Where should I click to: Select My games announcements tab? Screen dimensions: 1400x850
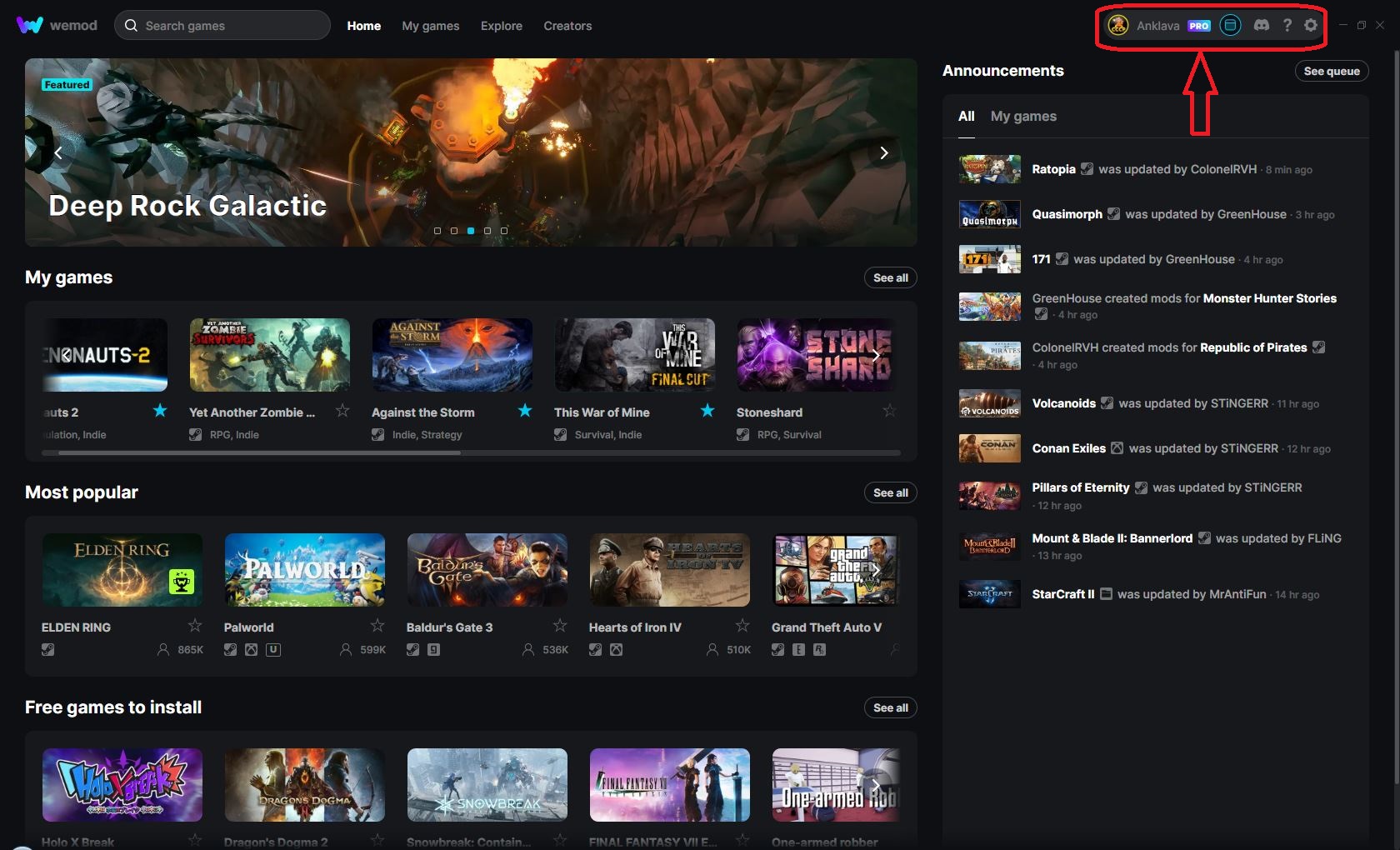pyautogui.click(x=1023, y=116)
